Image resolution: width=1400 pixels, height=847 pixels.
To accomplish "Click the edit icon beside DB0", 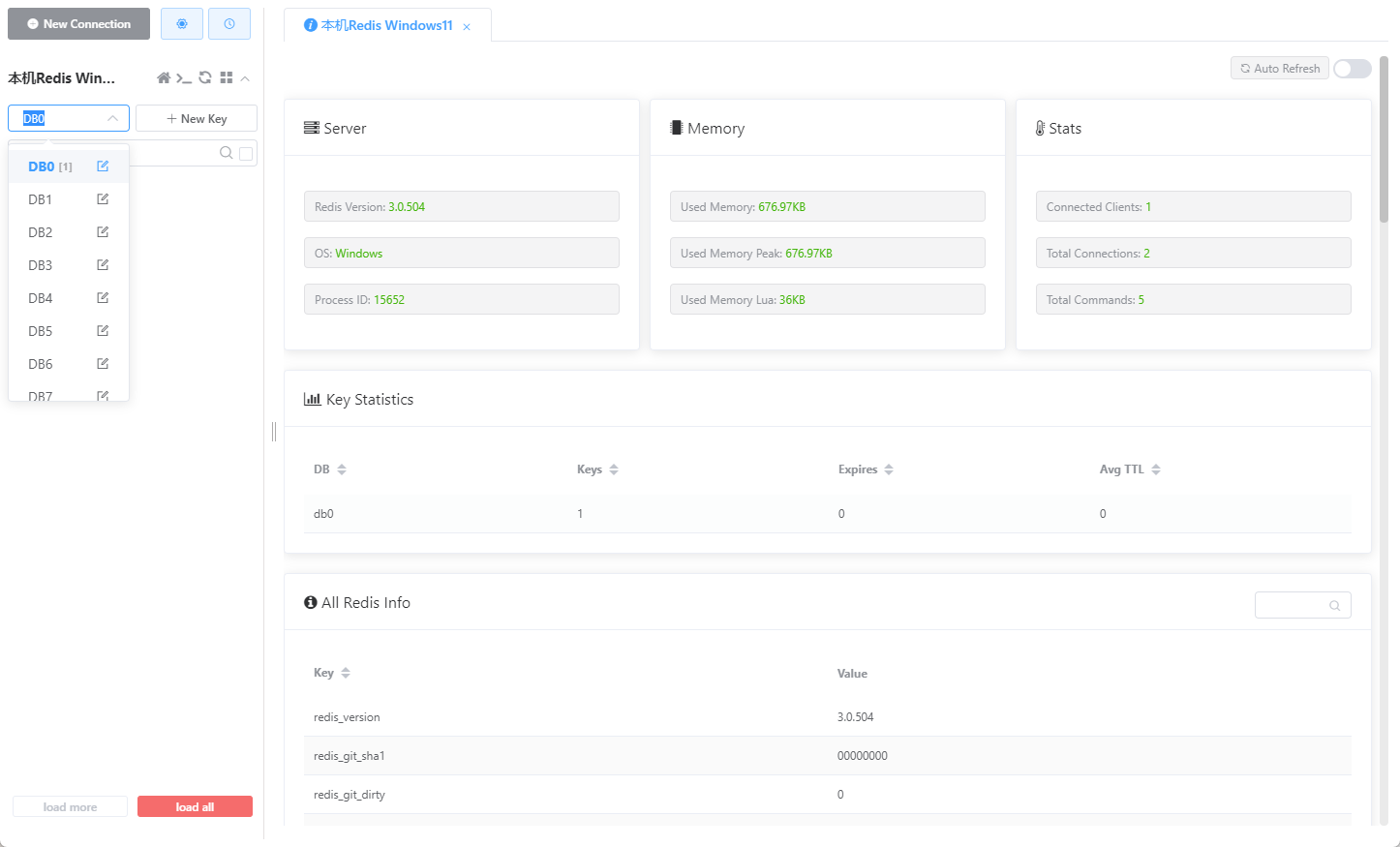I will pos(102,166).
